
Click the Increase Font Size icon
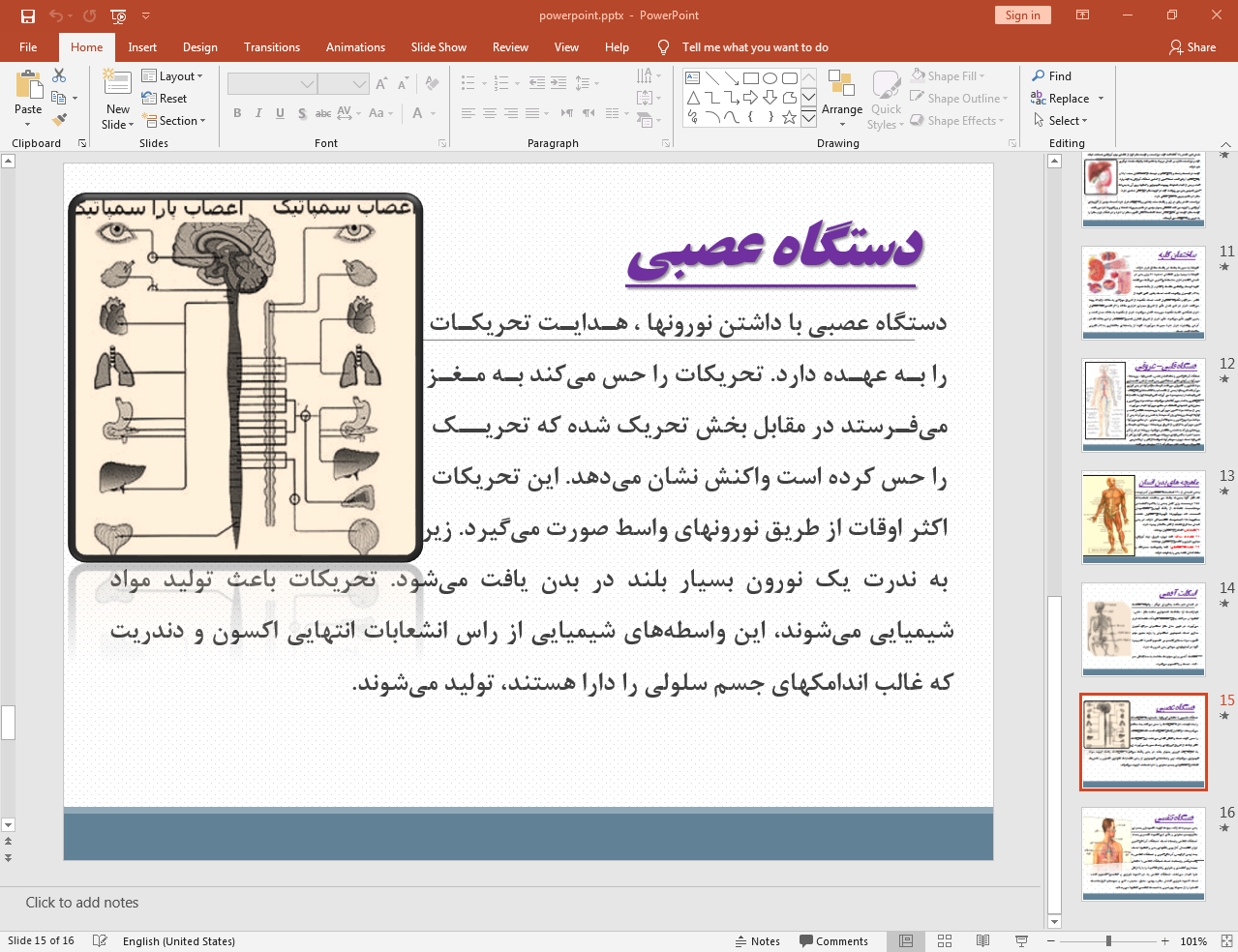pyautogui.click(x=381, y=84)
